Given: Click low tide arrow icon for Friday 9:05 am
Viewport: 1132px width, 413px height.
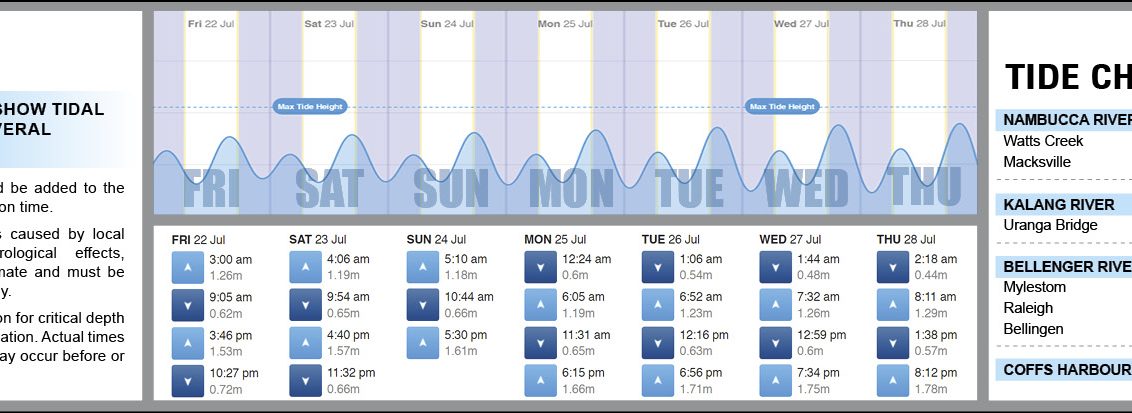Looking at the screenshot, I should tap(186, 305).
